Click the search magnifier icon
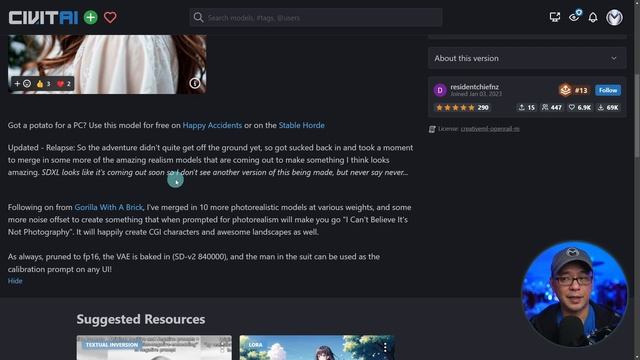Screen dimensions: 640x360 198,18
